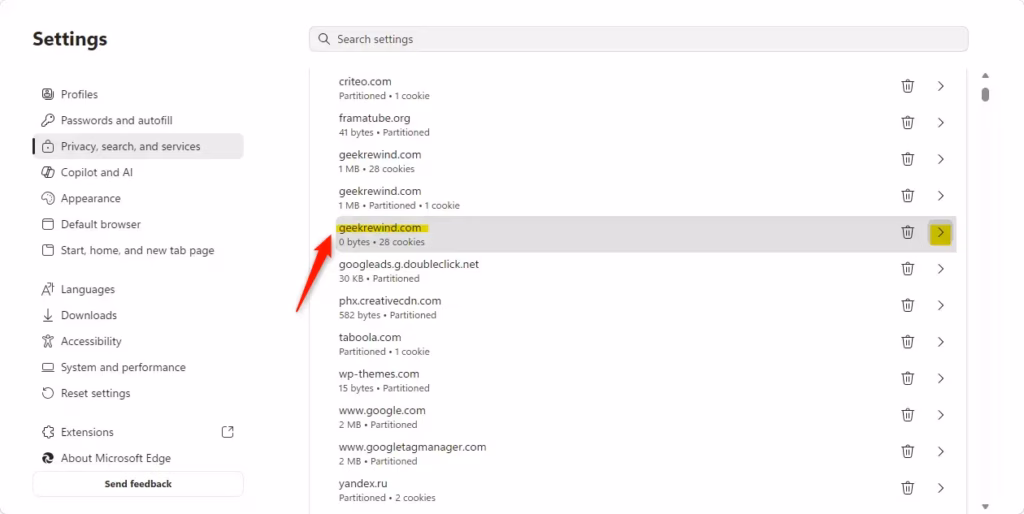The width and height of the screenshot is (1024, 514).
Task: Delete criteo.com cookie data with trash icon
Action: (x=907, y=86)
